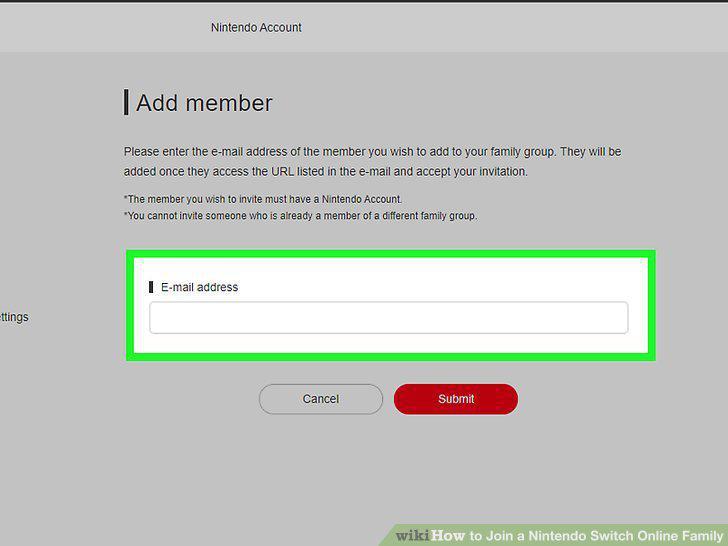Image resolution: width=728 pixels, height=546 pixels.
Task: Click the small marker beside E-mail address label
Action: [x=151, y=287]
